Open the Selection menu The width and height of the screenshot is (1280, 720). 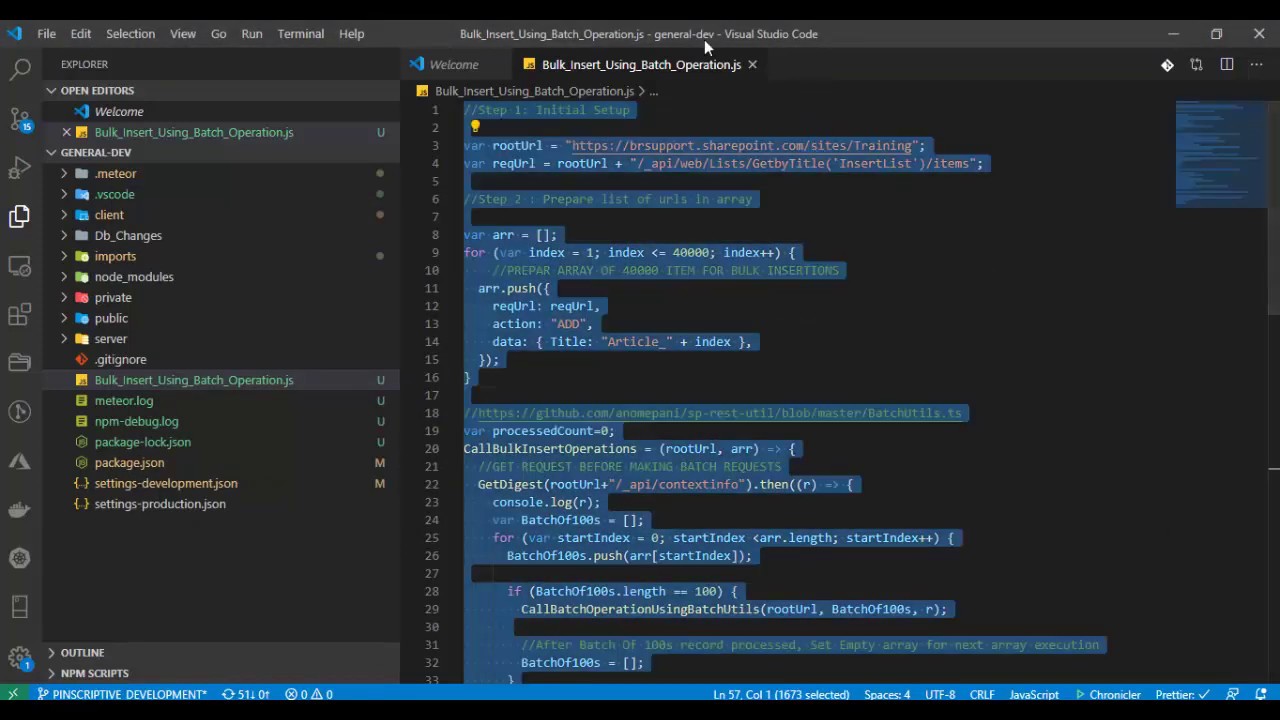click(130, 34)
